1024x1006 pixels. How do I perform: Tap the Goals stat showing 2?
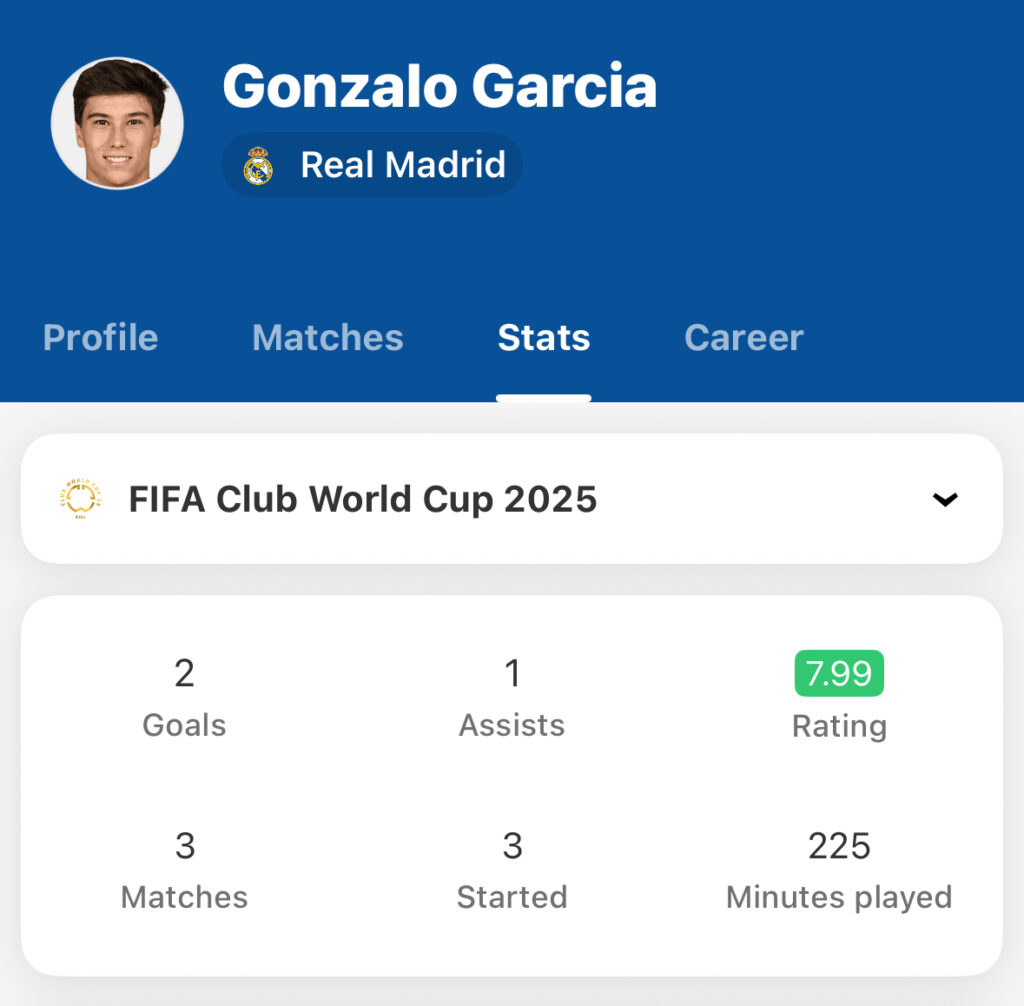(x=184, y=698)
